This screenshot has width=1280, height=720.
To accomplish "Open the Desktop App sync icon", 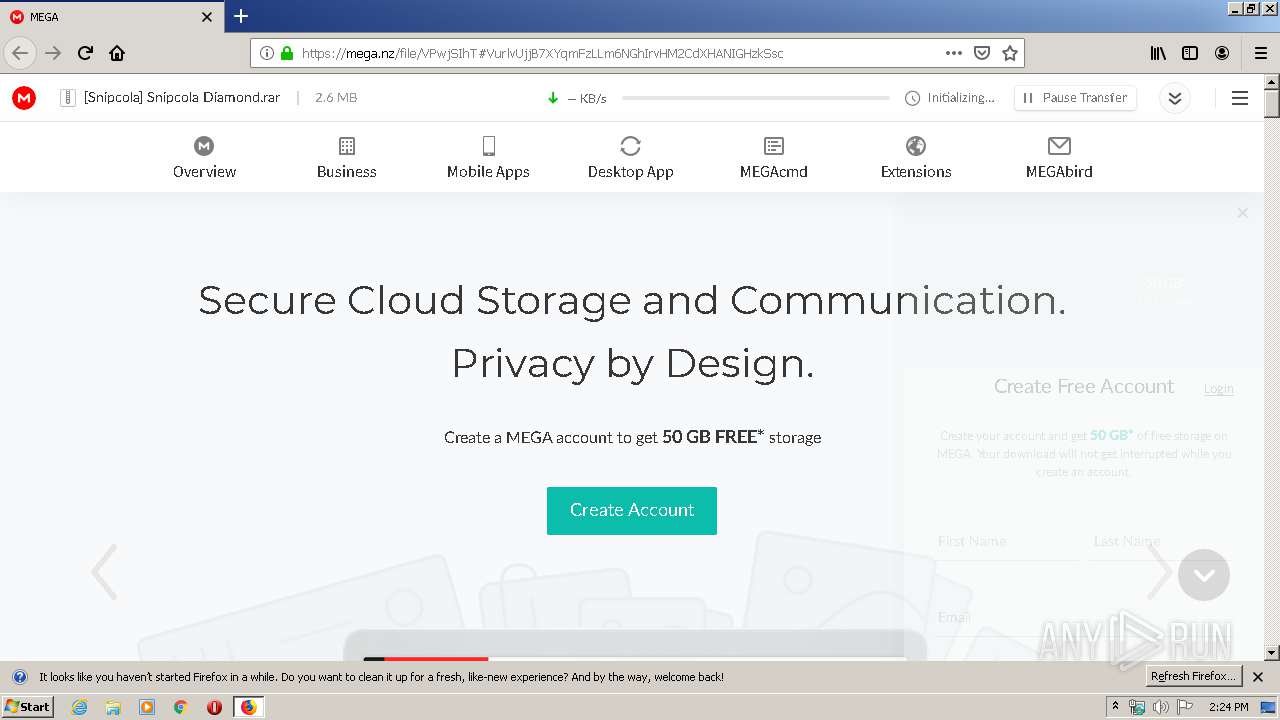I will click(x=630, y=146).
